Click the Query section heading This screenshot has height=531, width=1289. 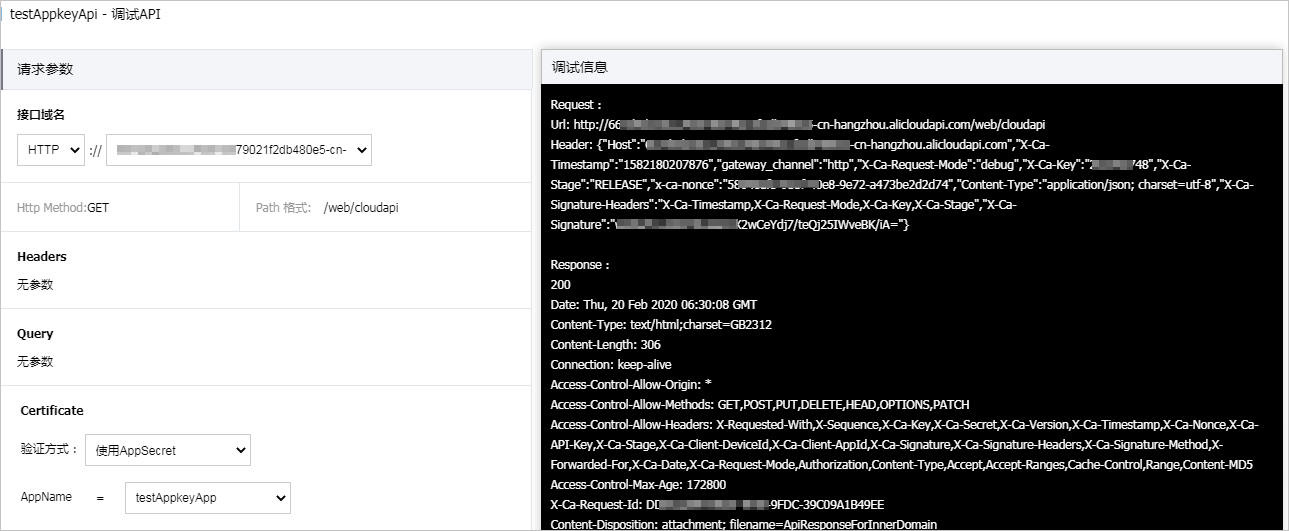[x=35, y=334]
